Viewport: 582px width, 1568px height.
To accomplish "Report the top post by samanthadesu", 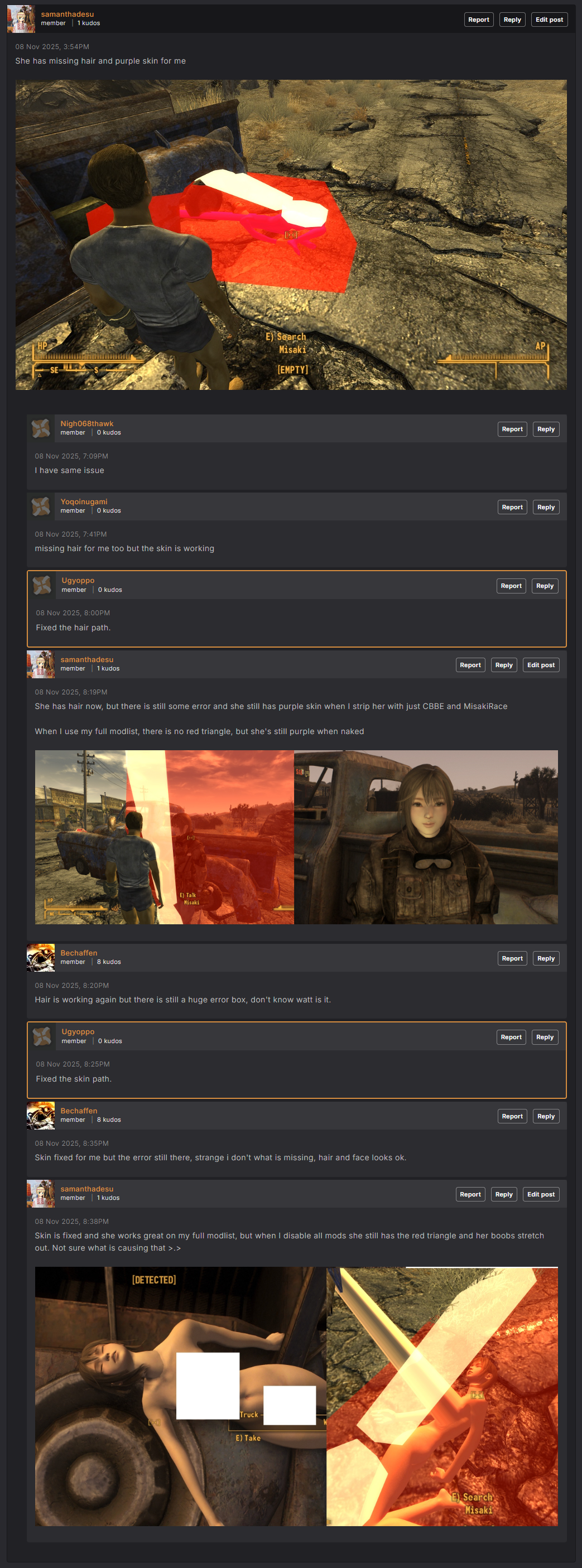I will [x=479, y=20].
